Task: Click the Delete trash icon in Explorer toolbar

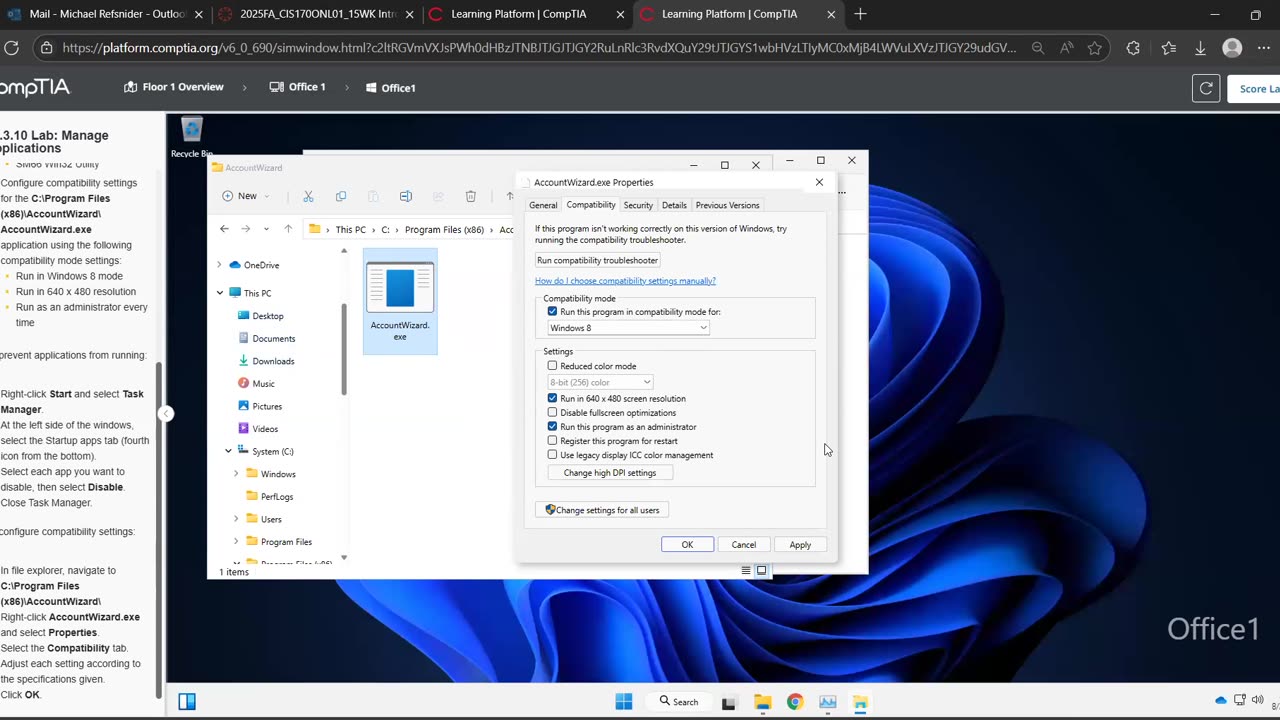Action: 470,196
